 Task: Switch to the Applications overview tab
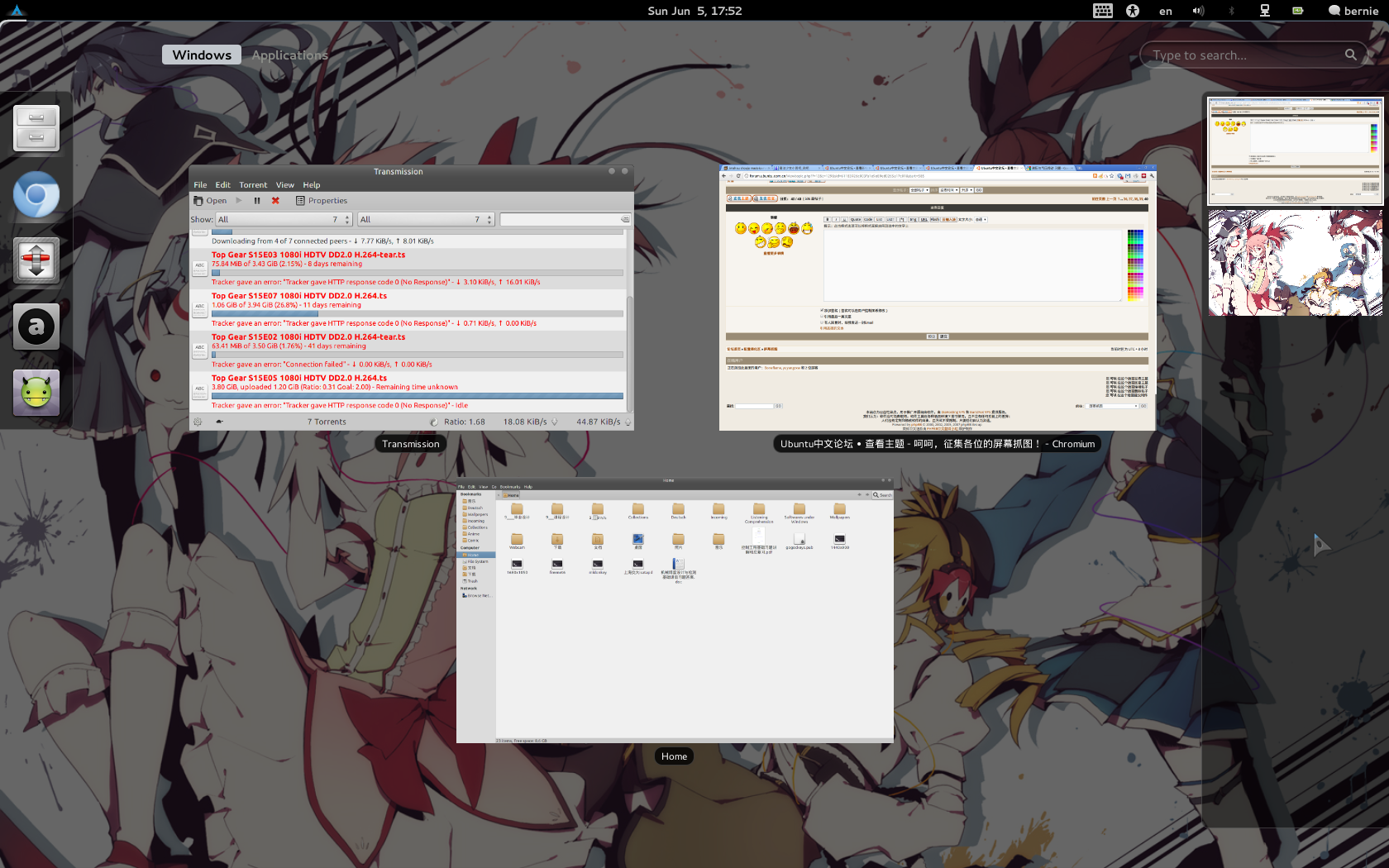point(289,55)
